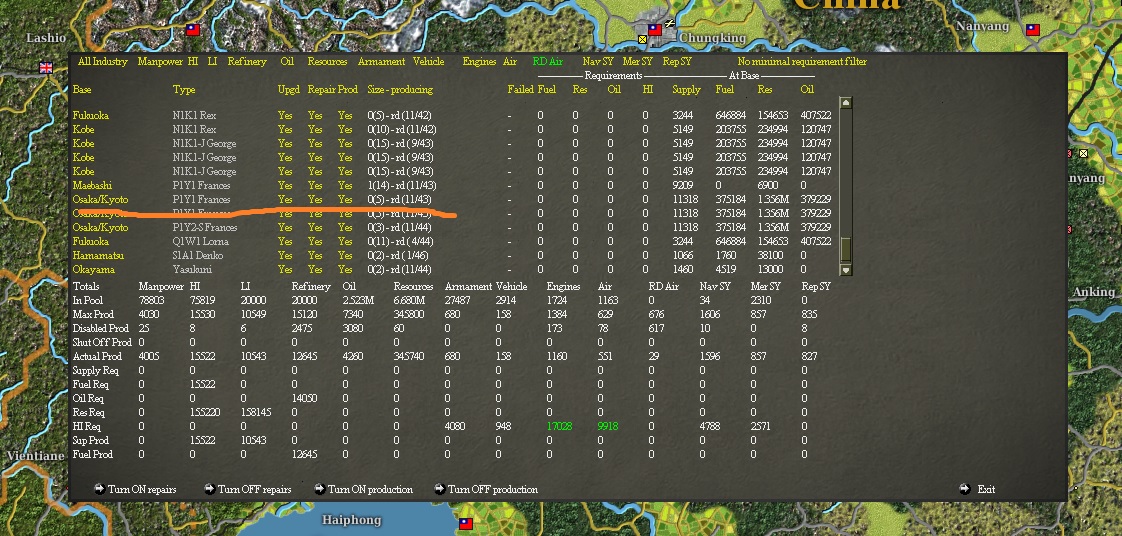Select the S1A1 Denko aircraft type
This screenshot has width=1122, height=536.
tap(198, 255)
